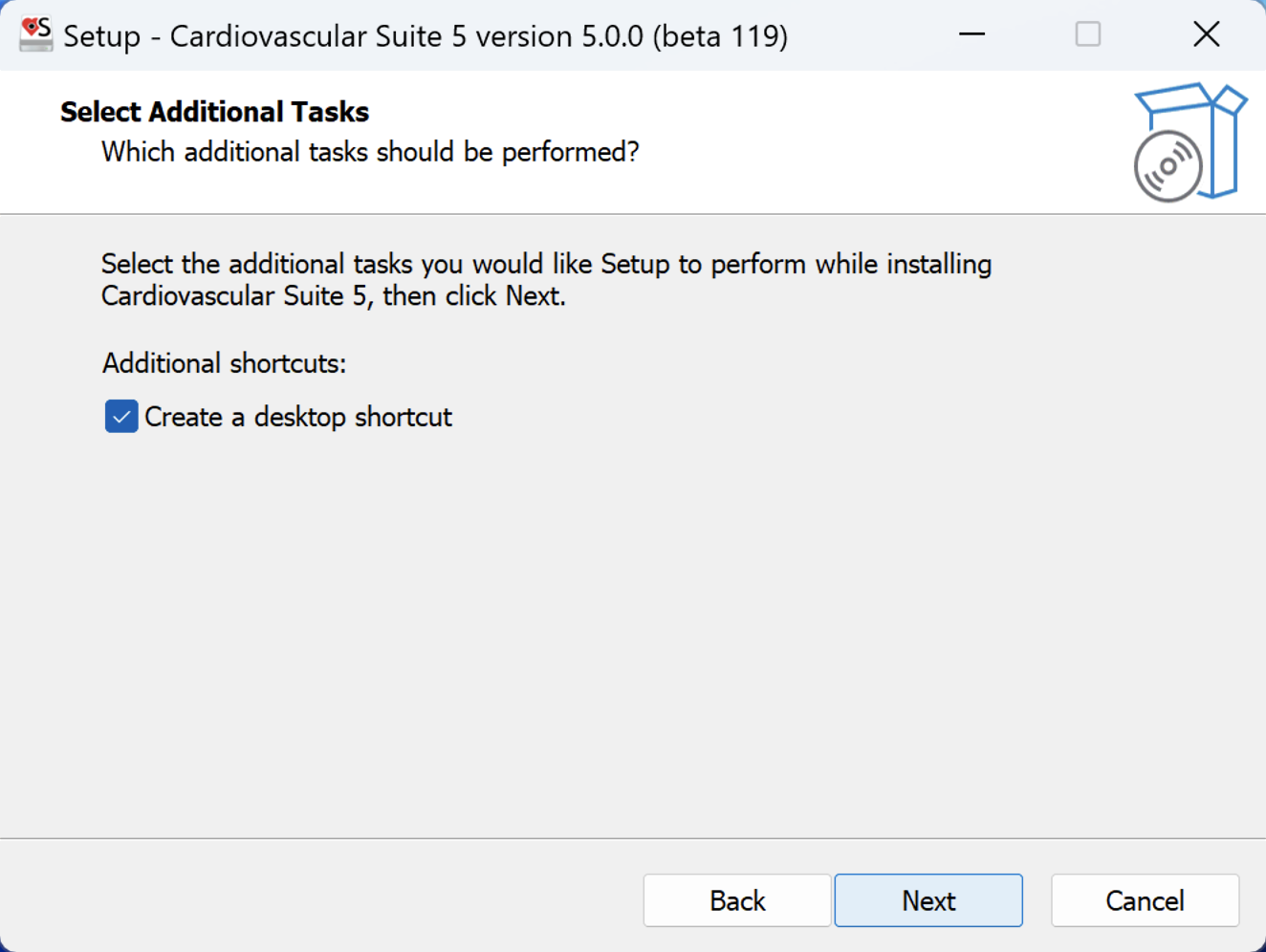
Task: Minimize the setup window
Action: tap(971, 34)
